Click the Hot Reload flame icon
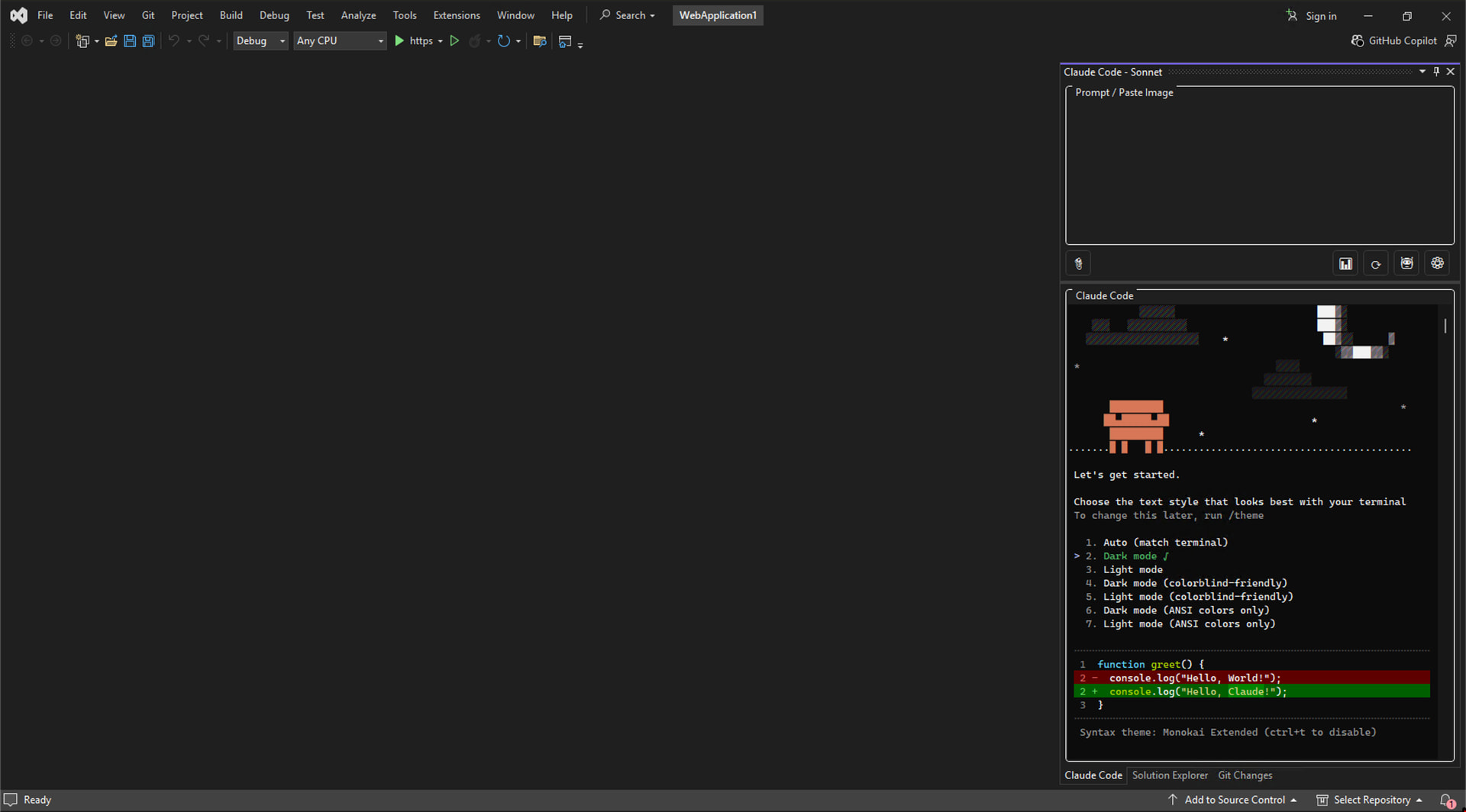This screenshot has height=812, width=1466. click(x=475, y=41)
